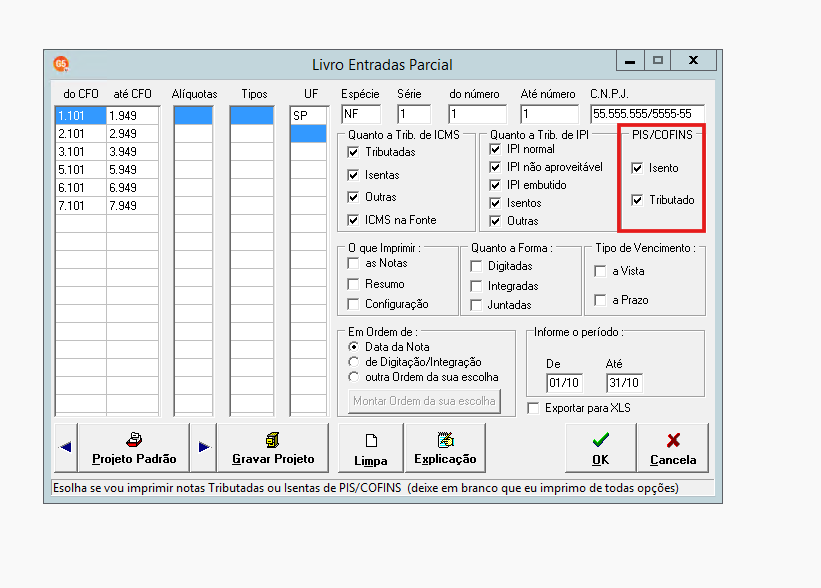The width and height of the screenshot is (821, 588).
Task: Click highlighted first Alíquotas cell
Action: point(193,116)
